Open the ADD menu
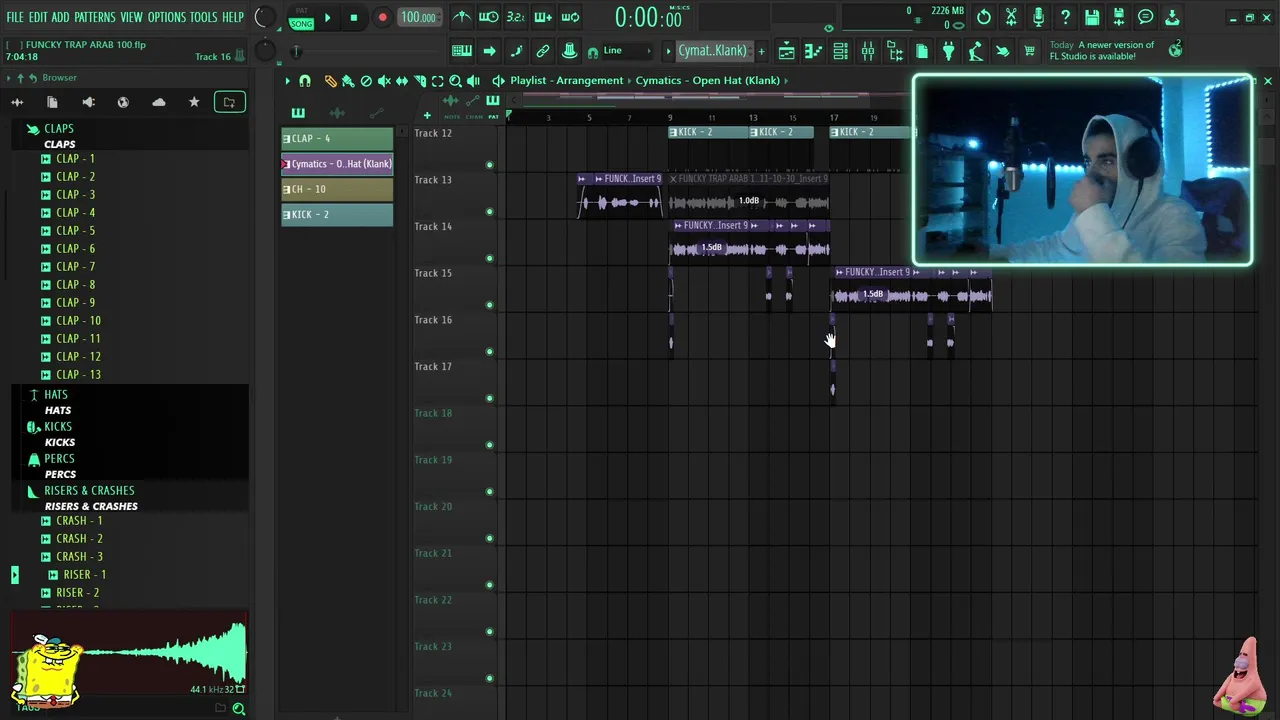Image resolution: width=1280 pixels, height=720 pixels. pos(61,18)
